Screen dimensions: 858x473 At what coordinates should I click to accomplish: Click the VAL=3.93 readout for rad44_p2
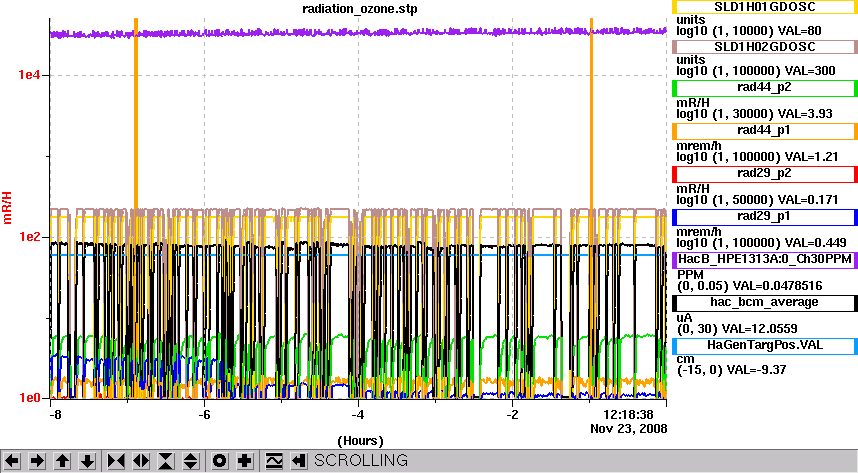click(x=807, y=114)
